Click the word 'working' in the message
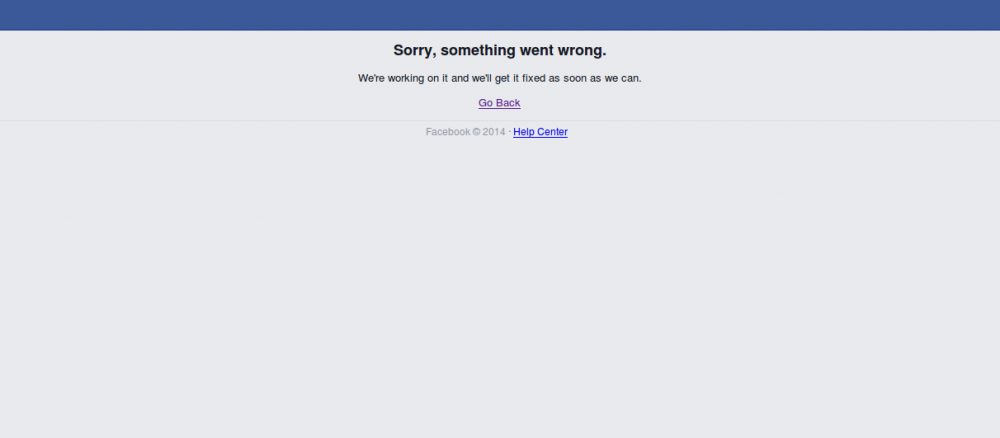The image size is (1000, 438). click(407, 78)
